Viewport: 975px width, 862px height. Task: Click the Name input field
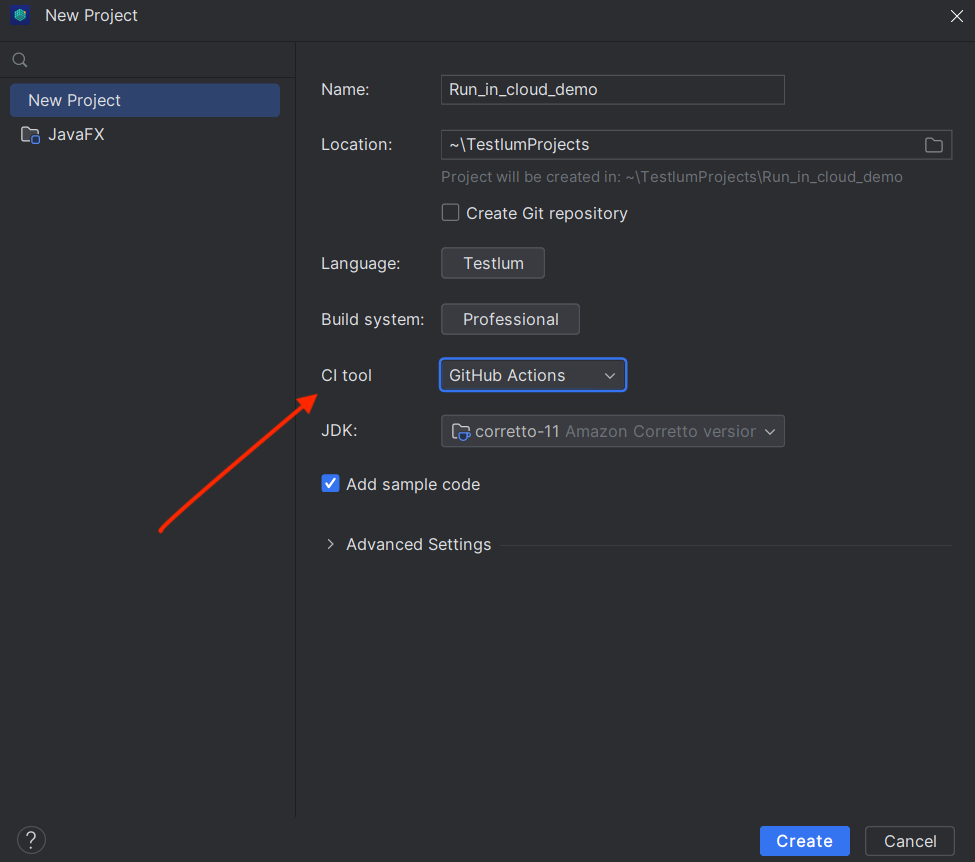click(x=612, y=90)
